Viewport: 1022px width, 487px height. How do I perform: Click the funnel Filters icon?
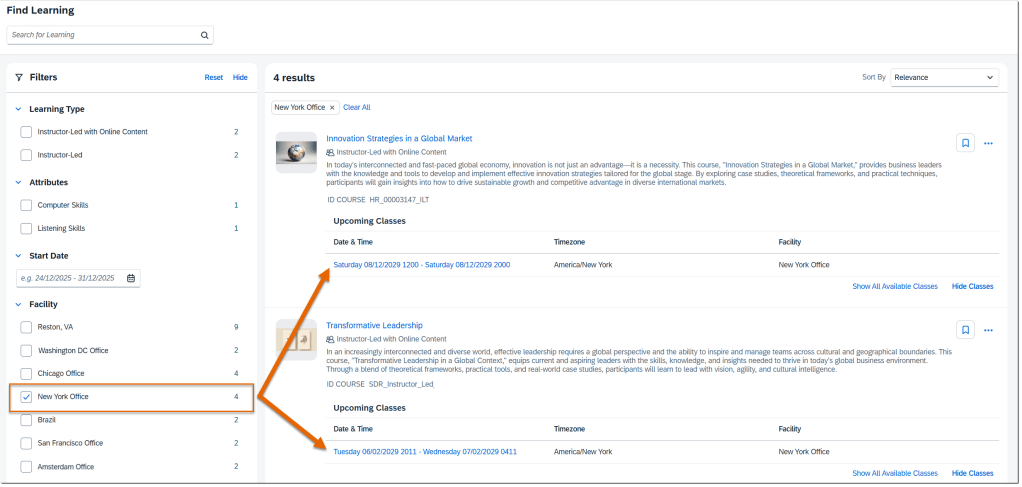click(x=19, y=77)
